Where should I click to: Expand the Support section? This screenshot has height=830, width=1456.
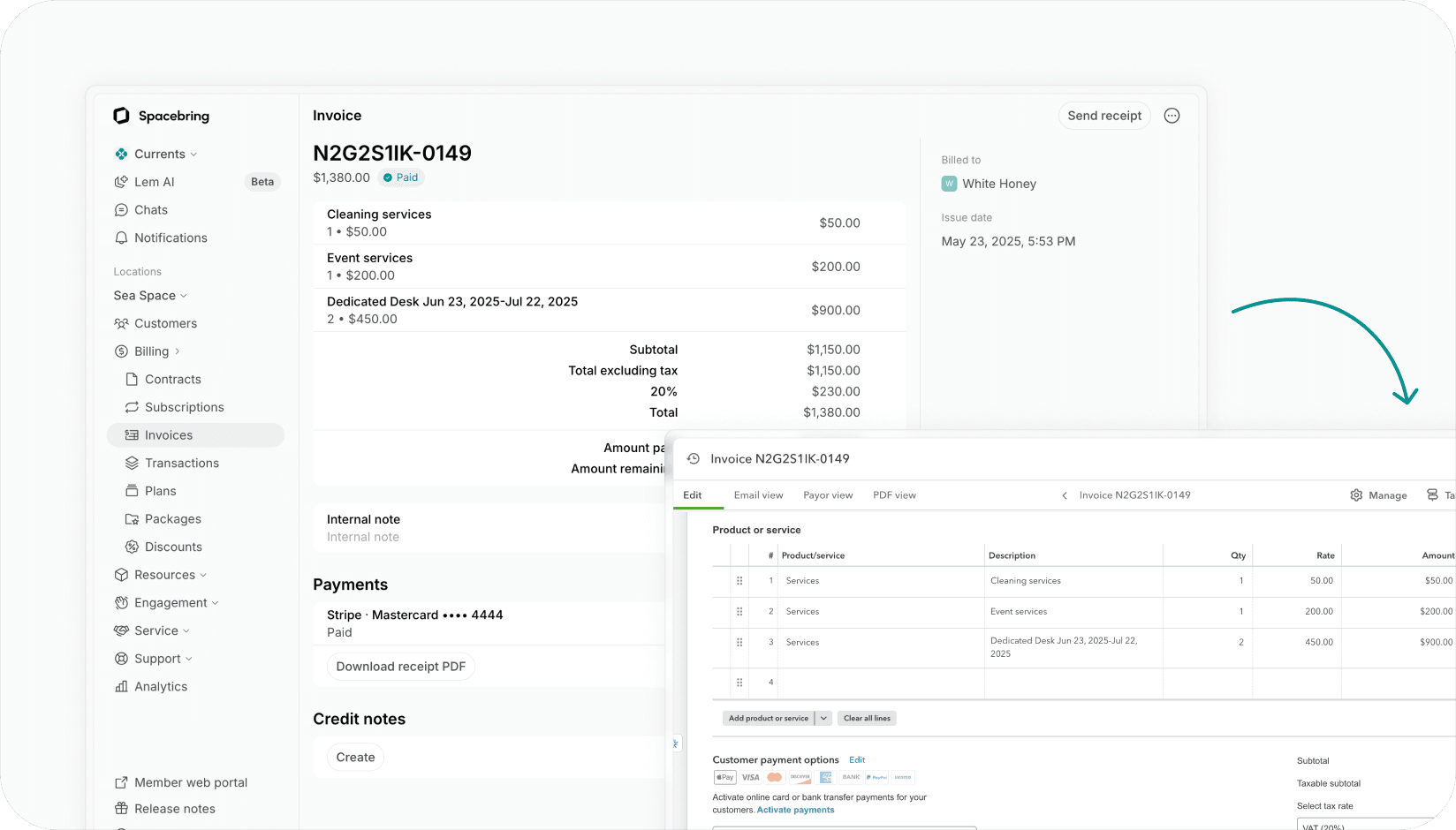pos(189,660)
